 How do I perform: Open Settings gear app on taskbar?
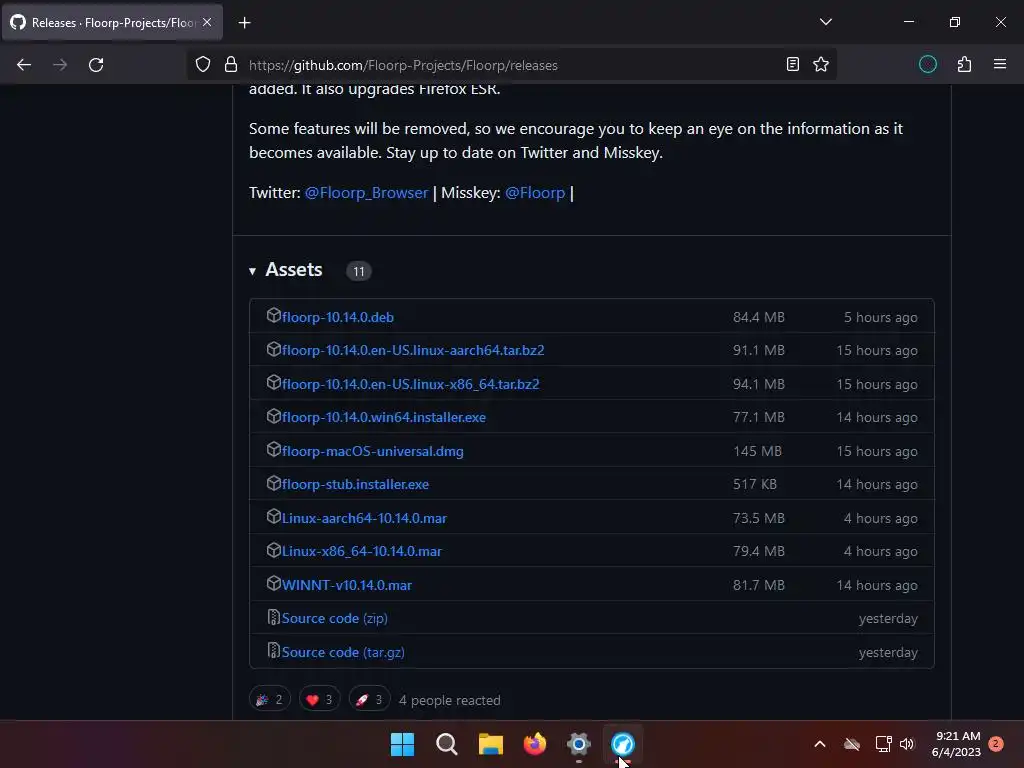(579, 744)
